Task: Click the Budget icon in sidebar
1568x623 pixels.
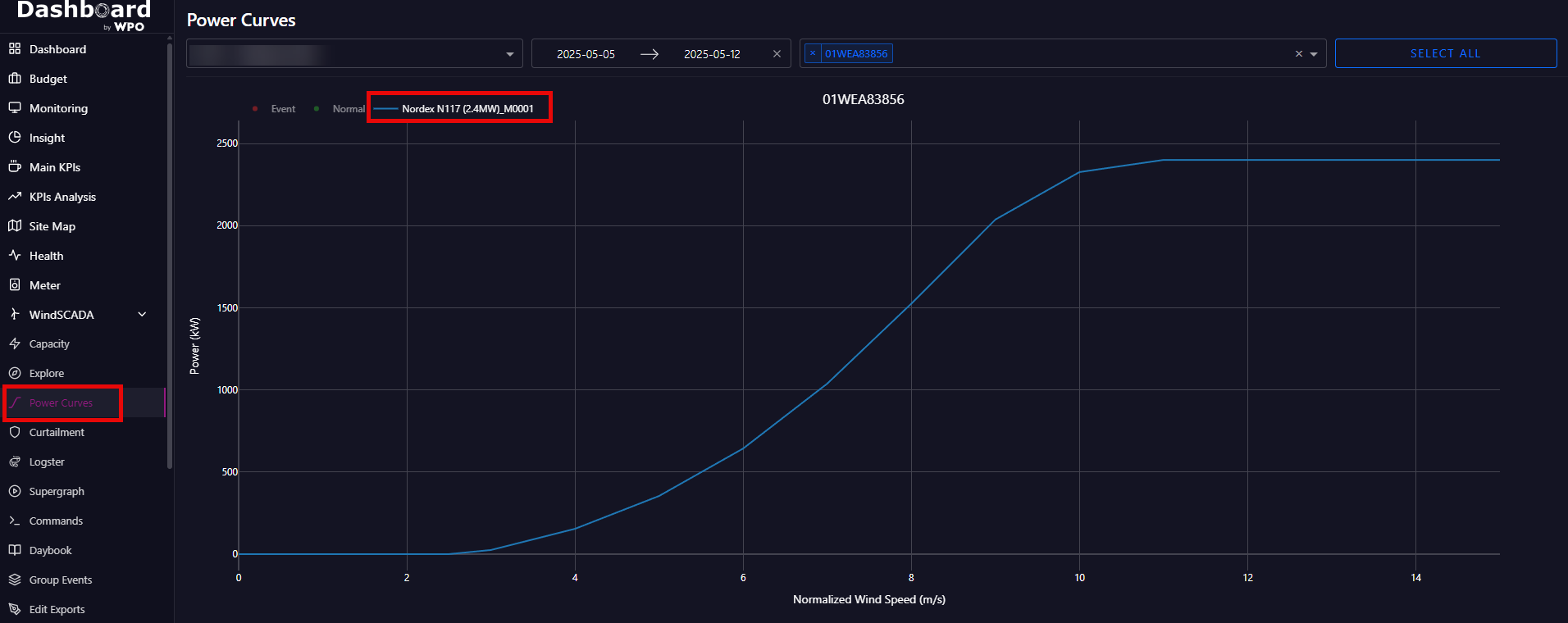Action: tap(15, 79)
